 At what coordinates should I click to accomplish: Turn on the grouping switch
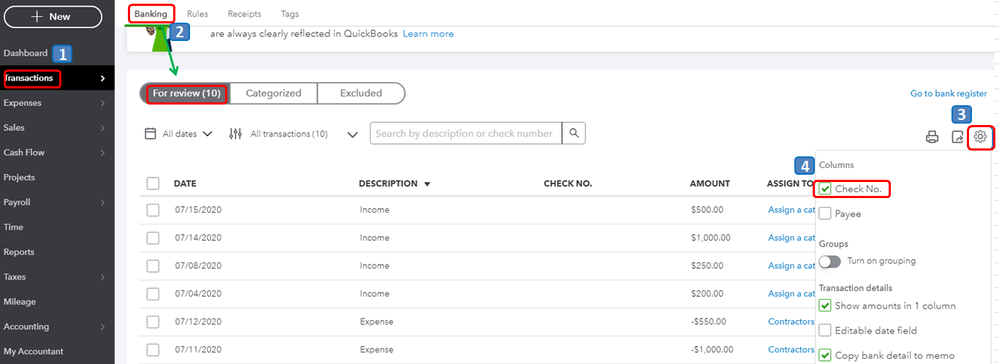(x=830, y=261)
